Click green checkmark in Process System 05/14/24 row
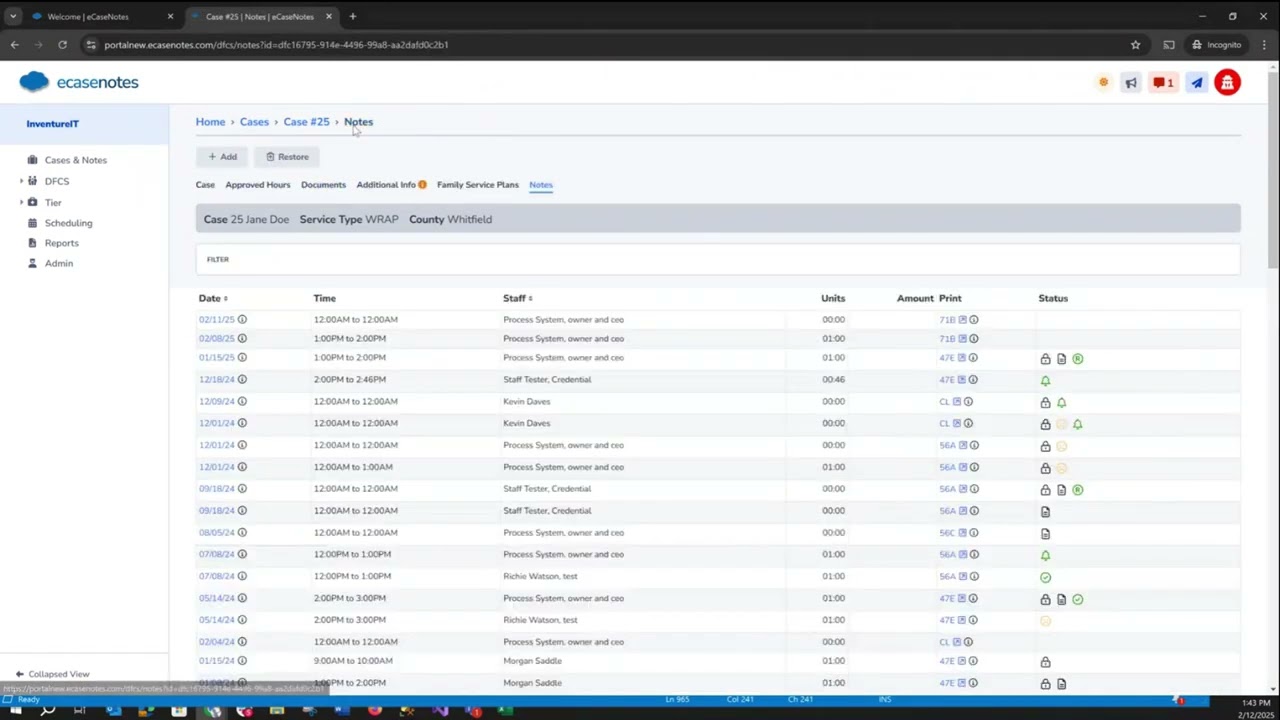This screenshot has height=720, width=1280. (x=1077, y=600)
